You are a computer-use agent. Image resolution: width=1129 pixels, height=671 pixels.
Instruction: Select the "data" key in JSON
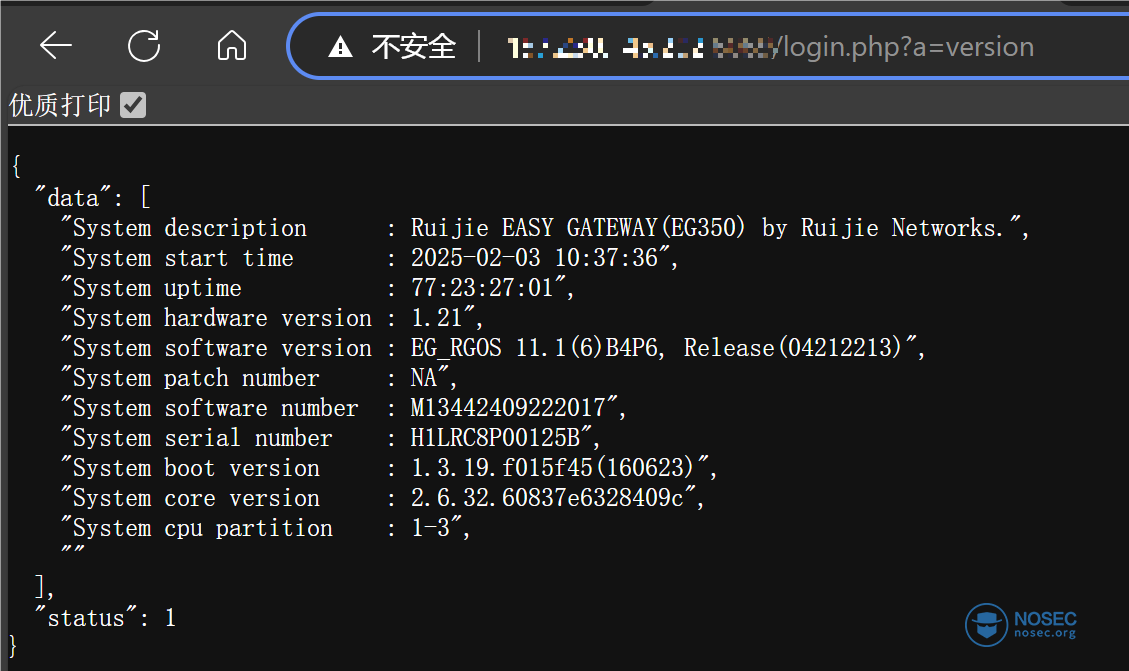click(73, 197)
